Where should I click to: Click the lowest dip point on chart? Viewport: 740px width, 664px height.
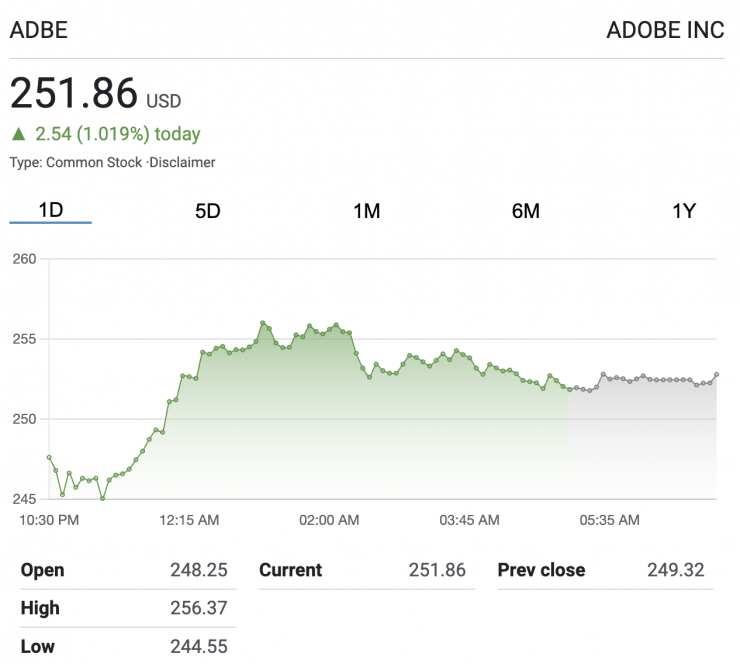click(x=102, y=498)
